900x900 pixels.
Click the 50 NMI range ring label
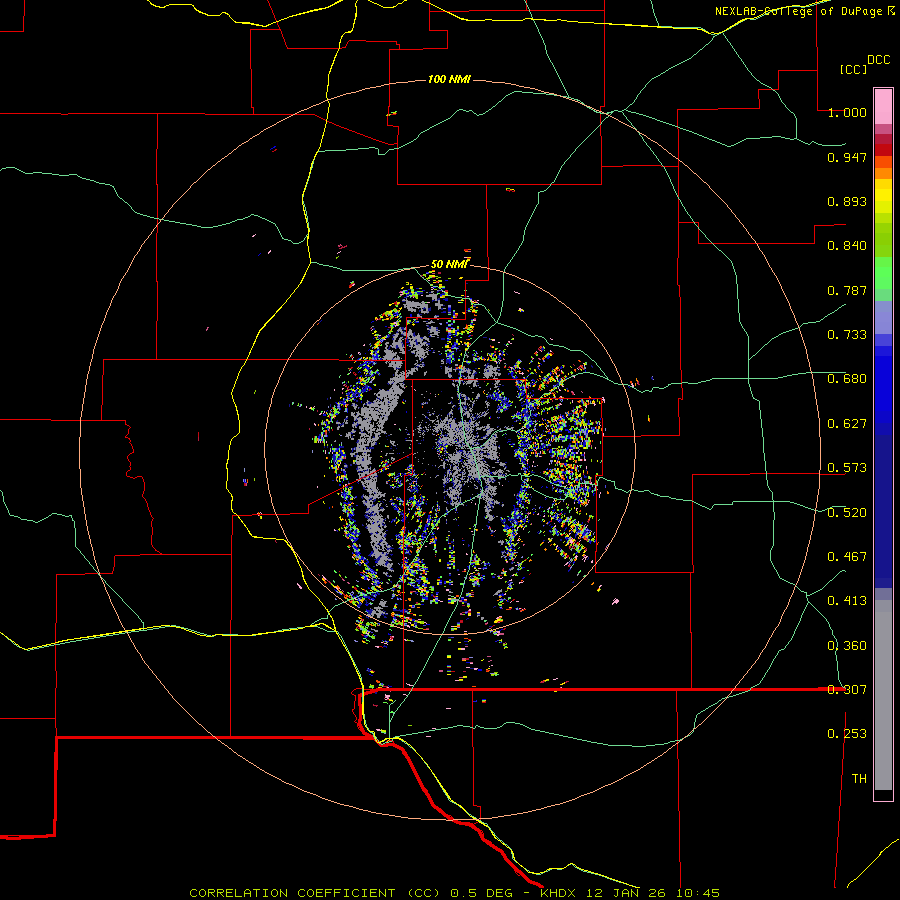449,264
